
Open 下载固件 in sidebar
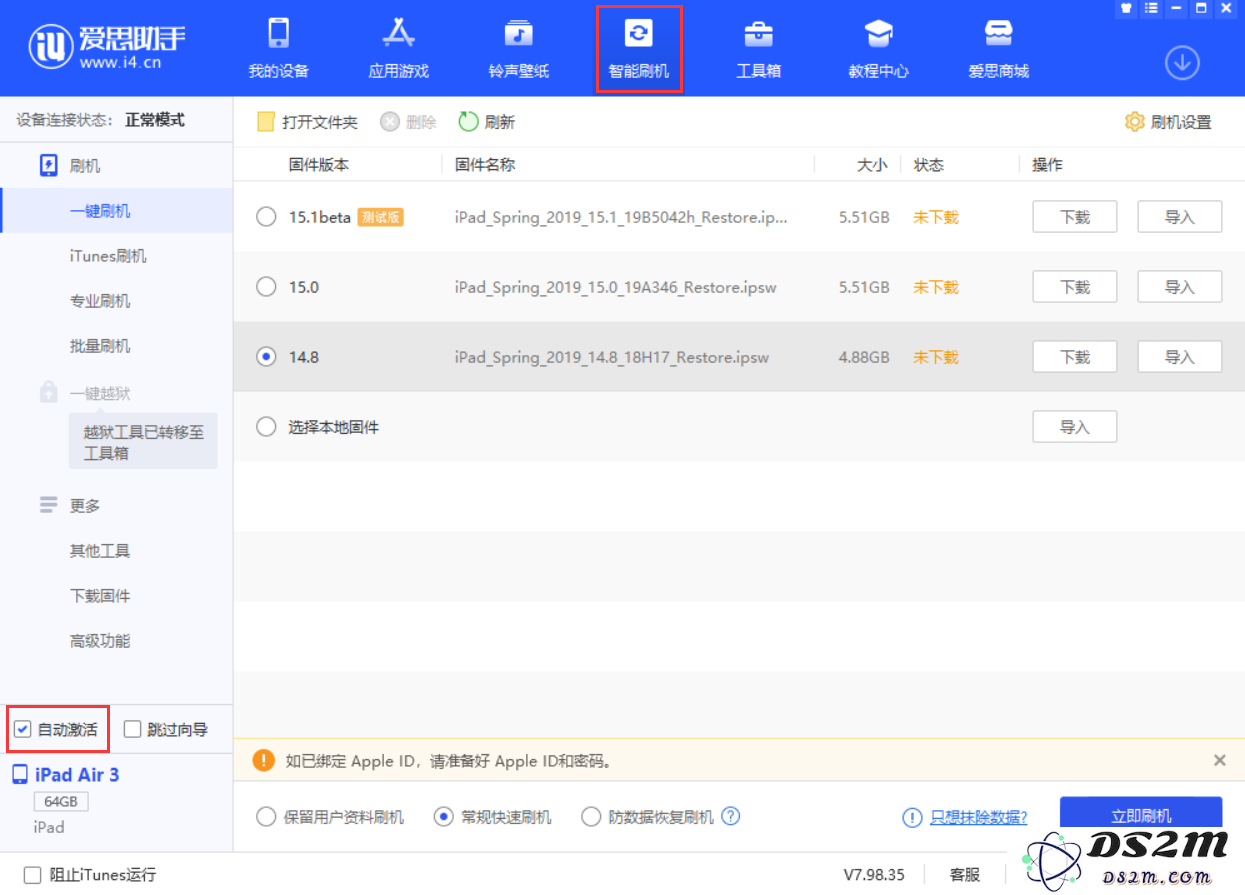click(100, 596)
